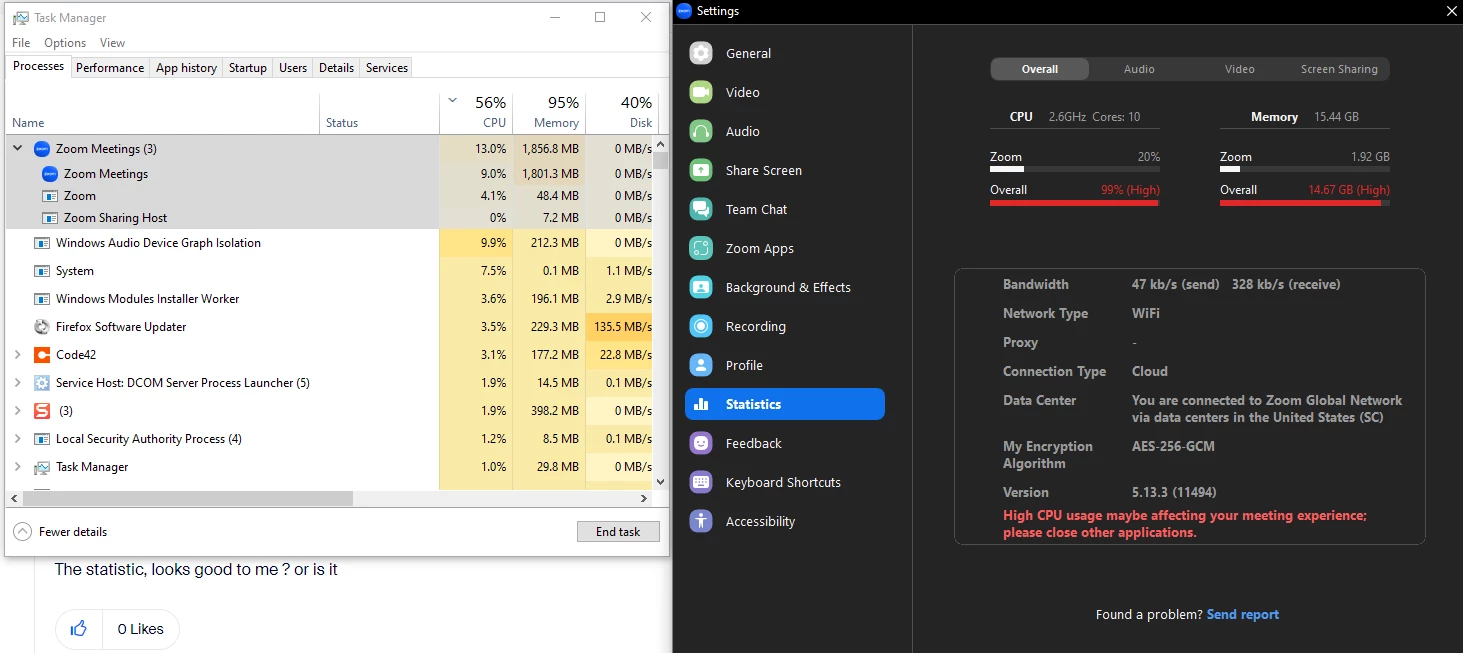
Task: Select the Share Screen icon
Action: pos(701,170)
